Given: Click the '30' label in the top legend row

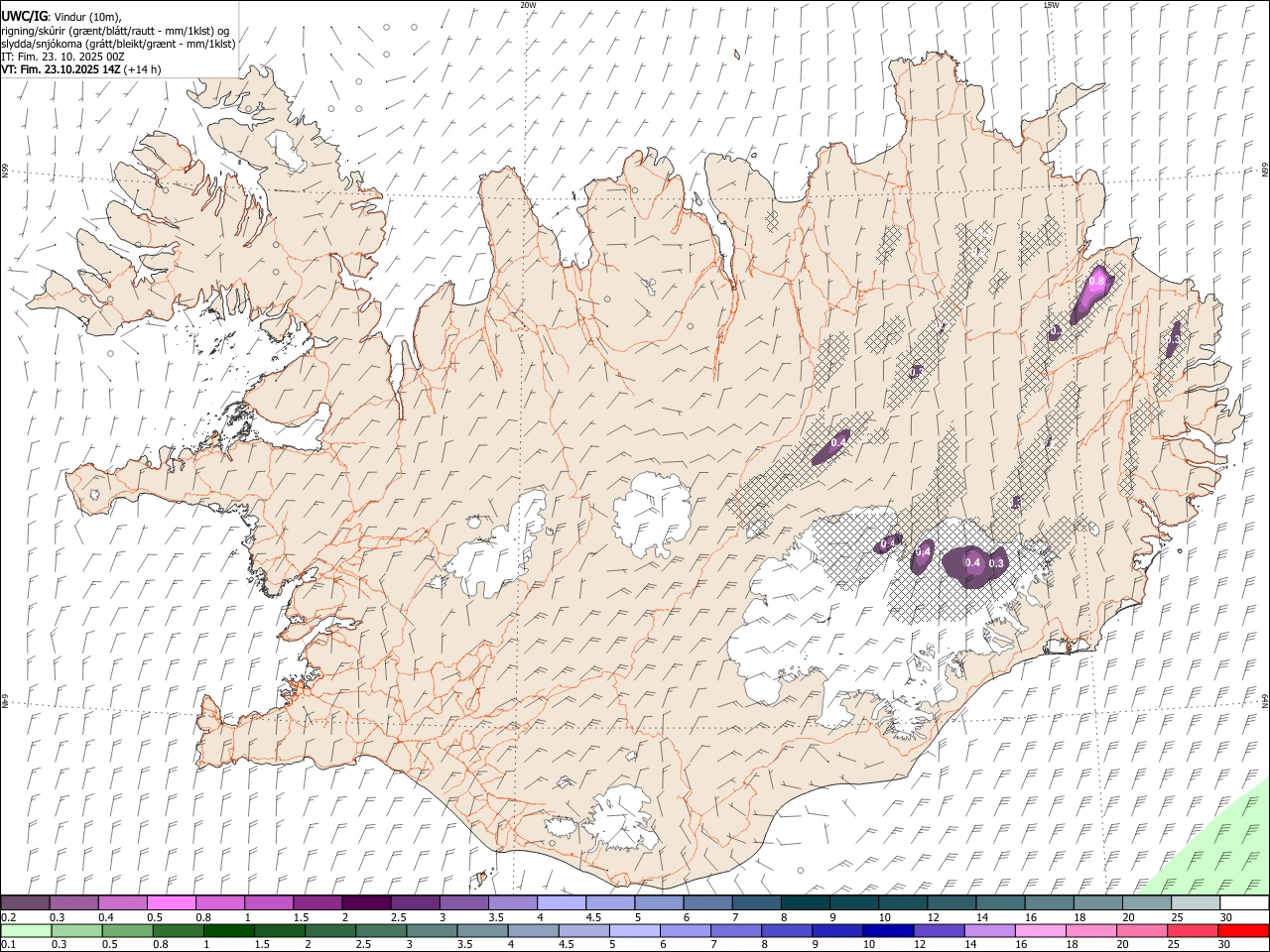Looking at the screenshot, I should pos(1226,917).
